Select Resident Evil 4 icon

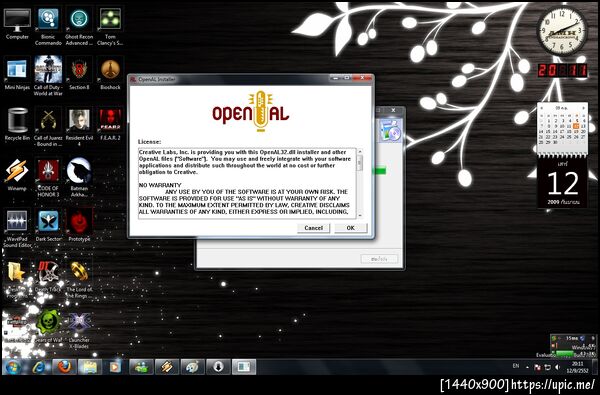(x=79, y=127)
